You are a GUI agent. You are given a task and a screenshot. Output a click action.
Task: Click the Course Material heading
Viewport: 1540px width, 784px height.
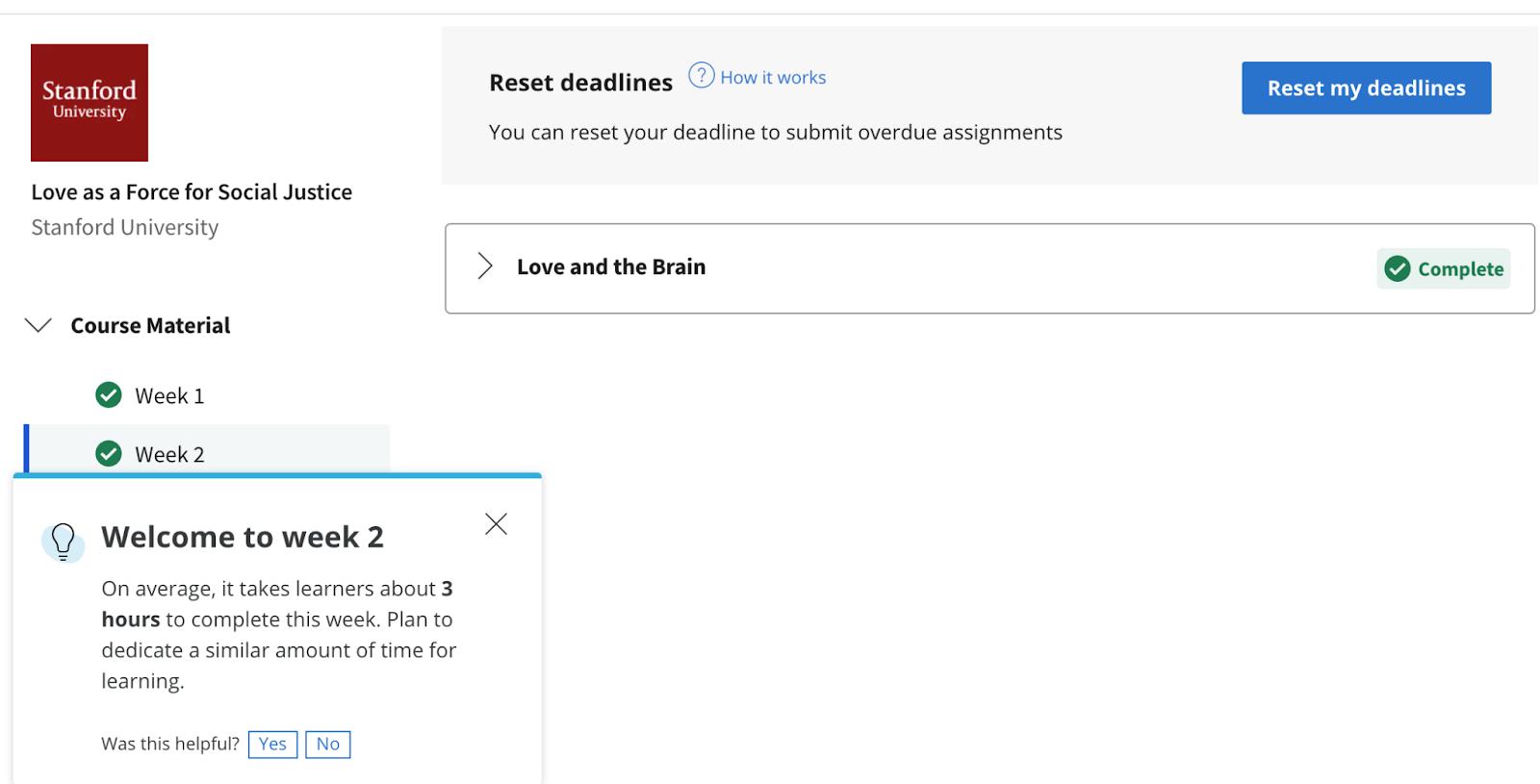pos(150,325)
